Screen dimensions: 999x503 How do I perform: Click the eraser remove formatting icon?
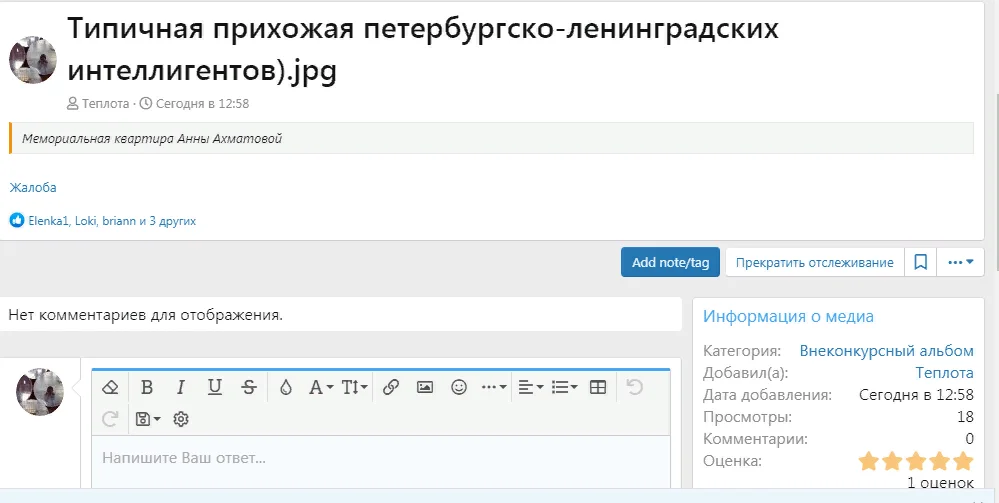tap(112, 387)
